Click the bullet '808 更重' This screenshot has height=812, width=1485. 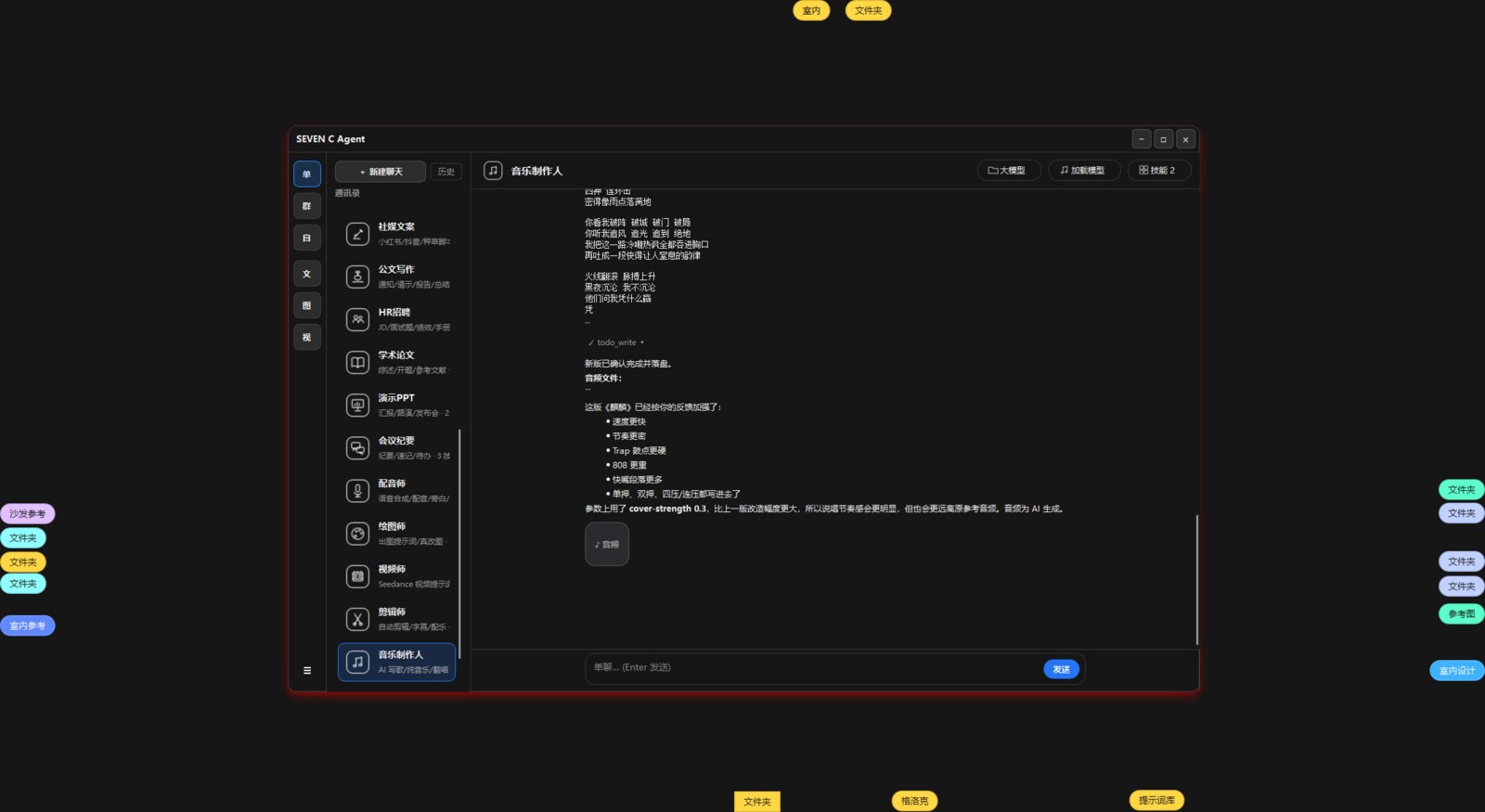[x=629, y=465]
